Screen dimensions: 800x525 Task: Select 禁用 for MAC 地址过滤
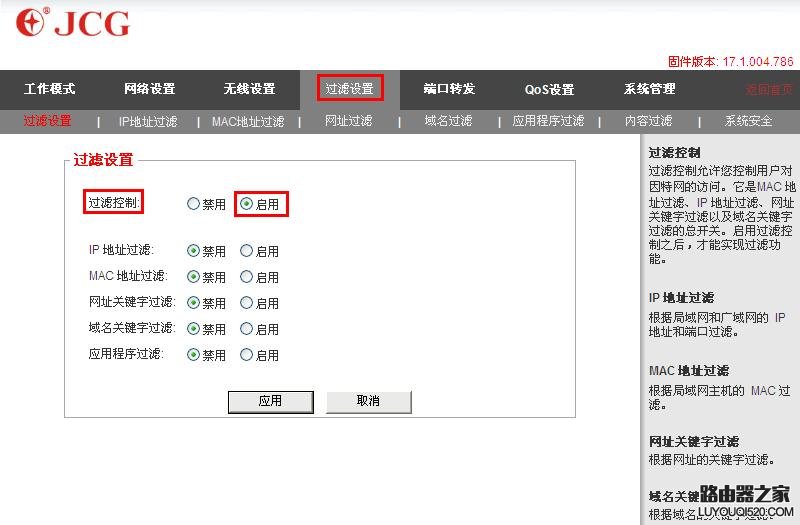(x=193, y=277)
